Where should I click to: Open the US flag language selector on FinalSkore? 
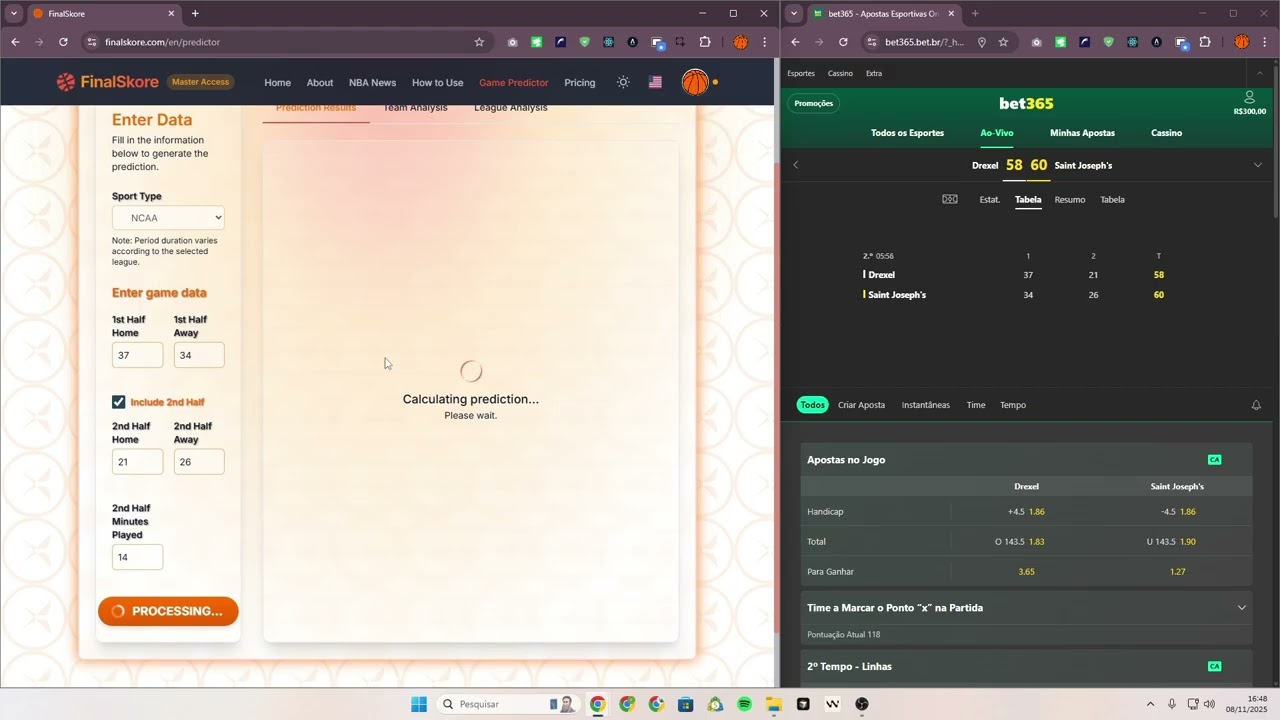(655, 82)
